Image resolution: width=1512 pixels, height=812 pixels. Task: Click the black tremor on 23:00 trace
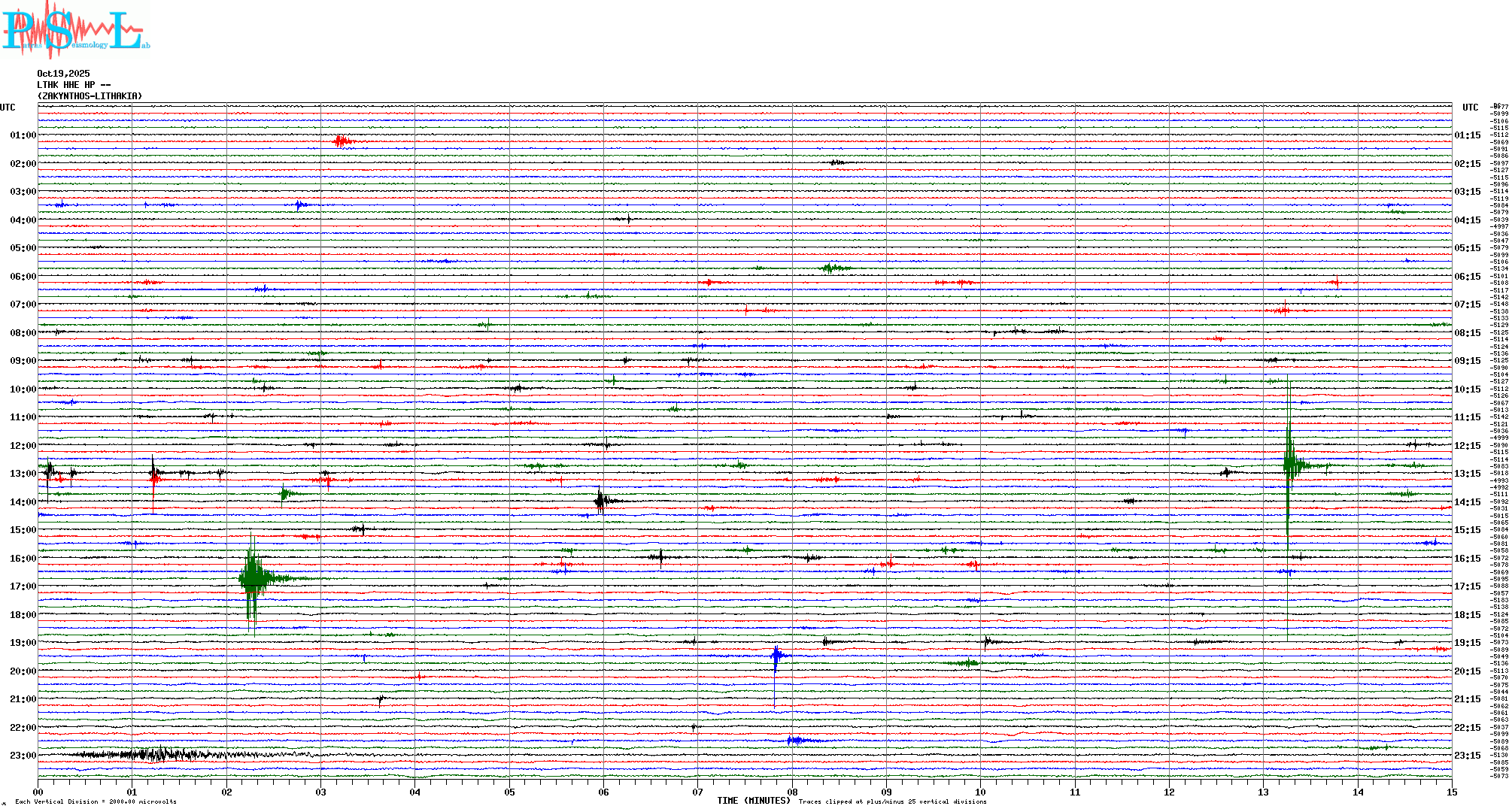(158, 754)
